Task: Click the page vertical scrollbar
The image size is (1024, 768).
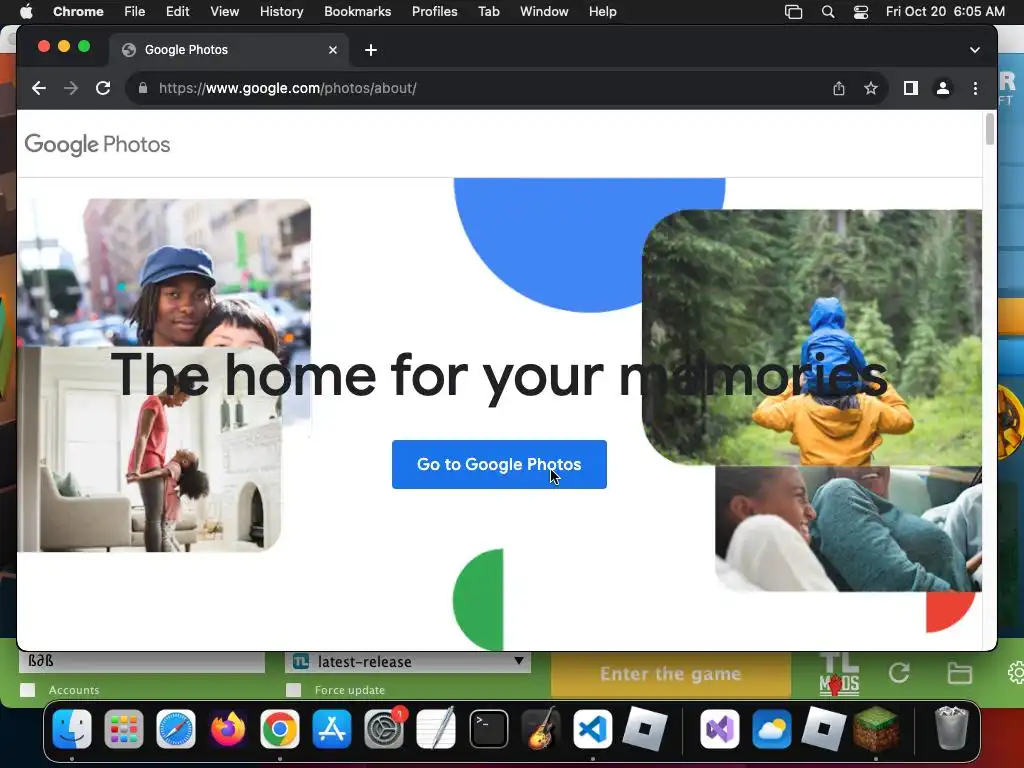Action: point(990,129)
